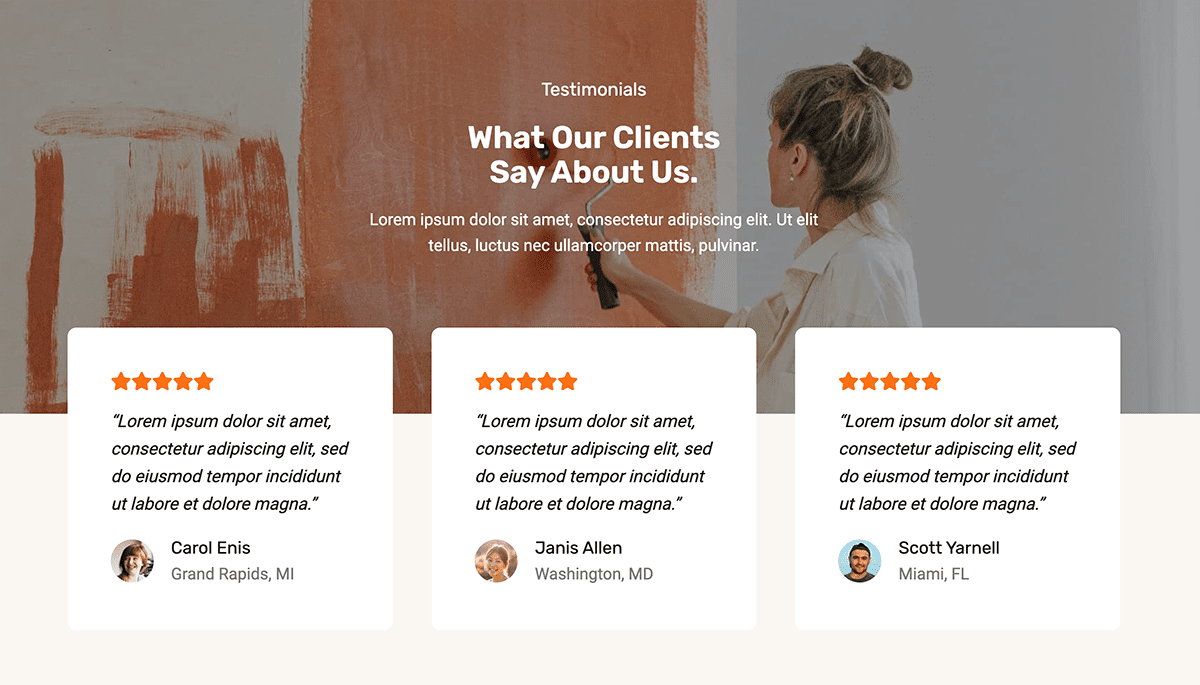1200x685 pixels.
Task: Click the third star in Janis Allen's card
Action: [526, 381]
